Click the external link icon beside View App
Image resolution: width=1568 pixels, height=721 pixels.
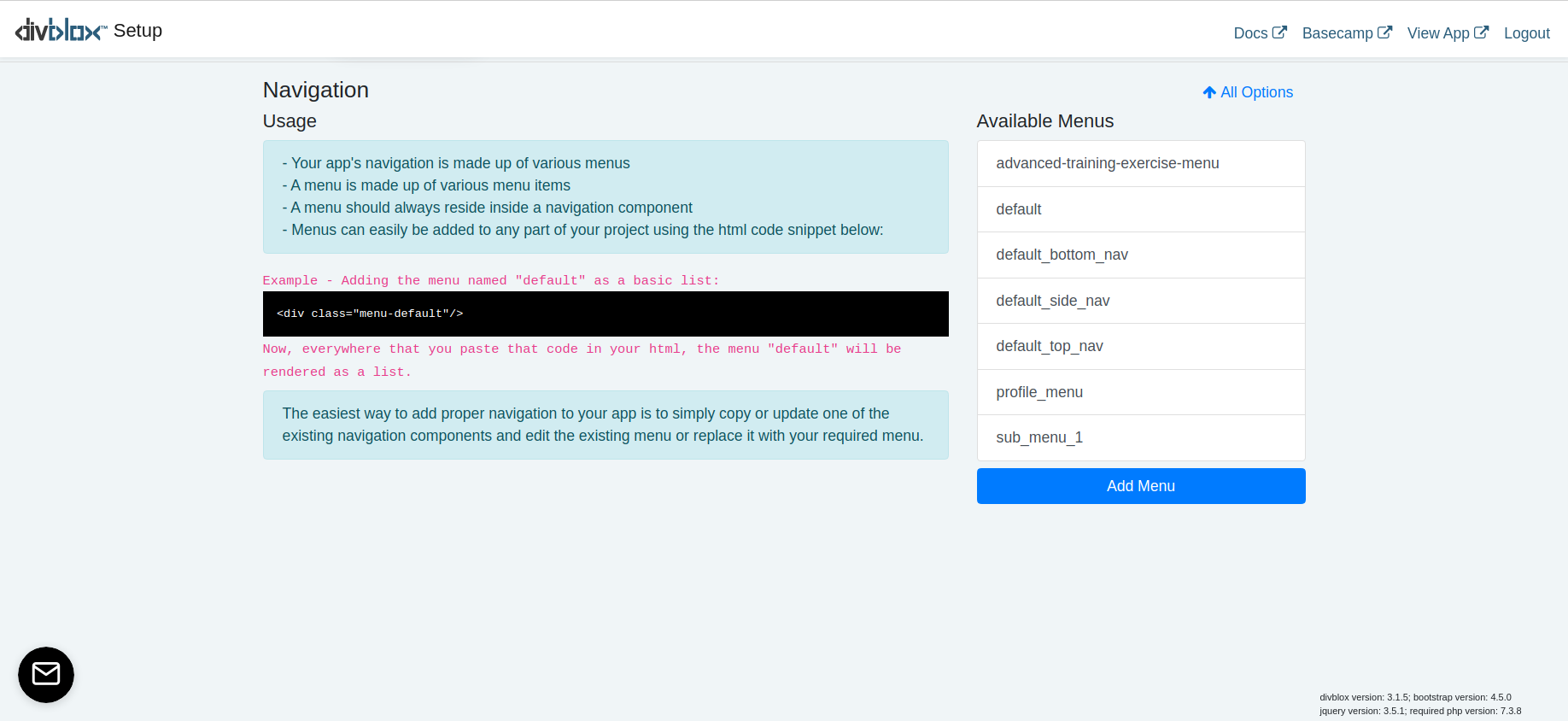point(1481,32)
